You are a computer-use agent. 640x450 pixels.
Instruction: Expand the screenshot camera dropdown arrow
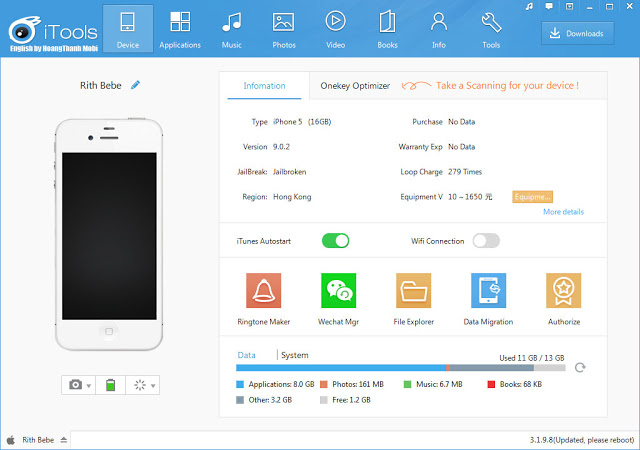click(x=89, y=385)
